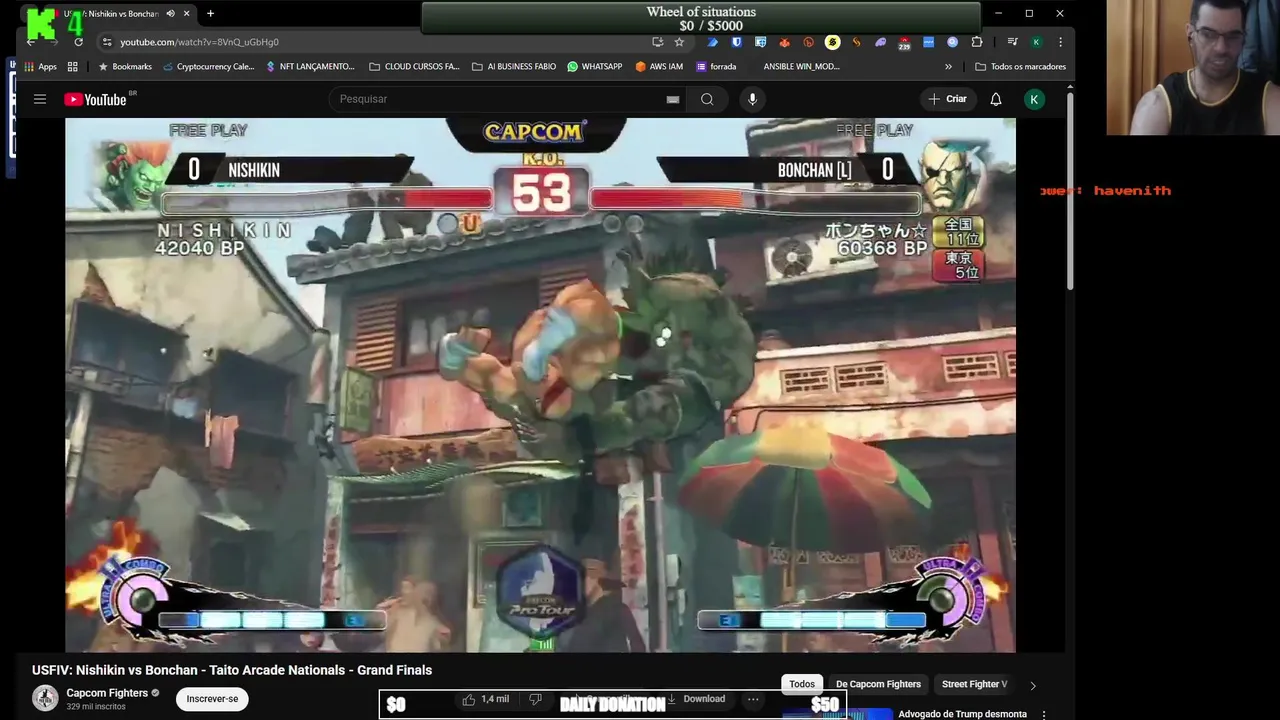This screenshot has width=1280, height=720.
Task: Open Chrome three-dot menu
Action: click(1060, 42)
